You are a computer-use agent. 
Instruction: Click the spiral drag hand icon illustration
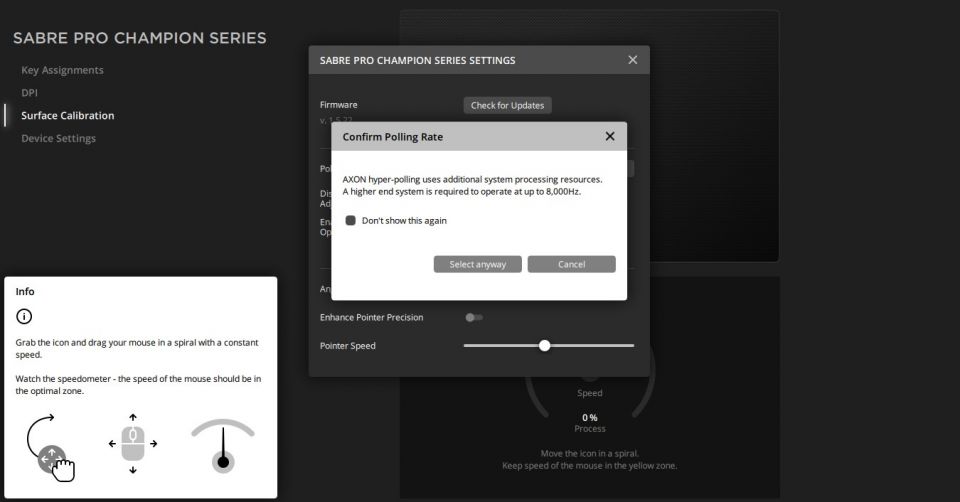pyautogui.click(x=50, y=448)
